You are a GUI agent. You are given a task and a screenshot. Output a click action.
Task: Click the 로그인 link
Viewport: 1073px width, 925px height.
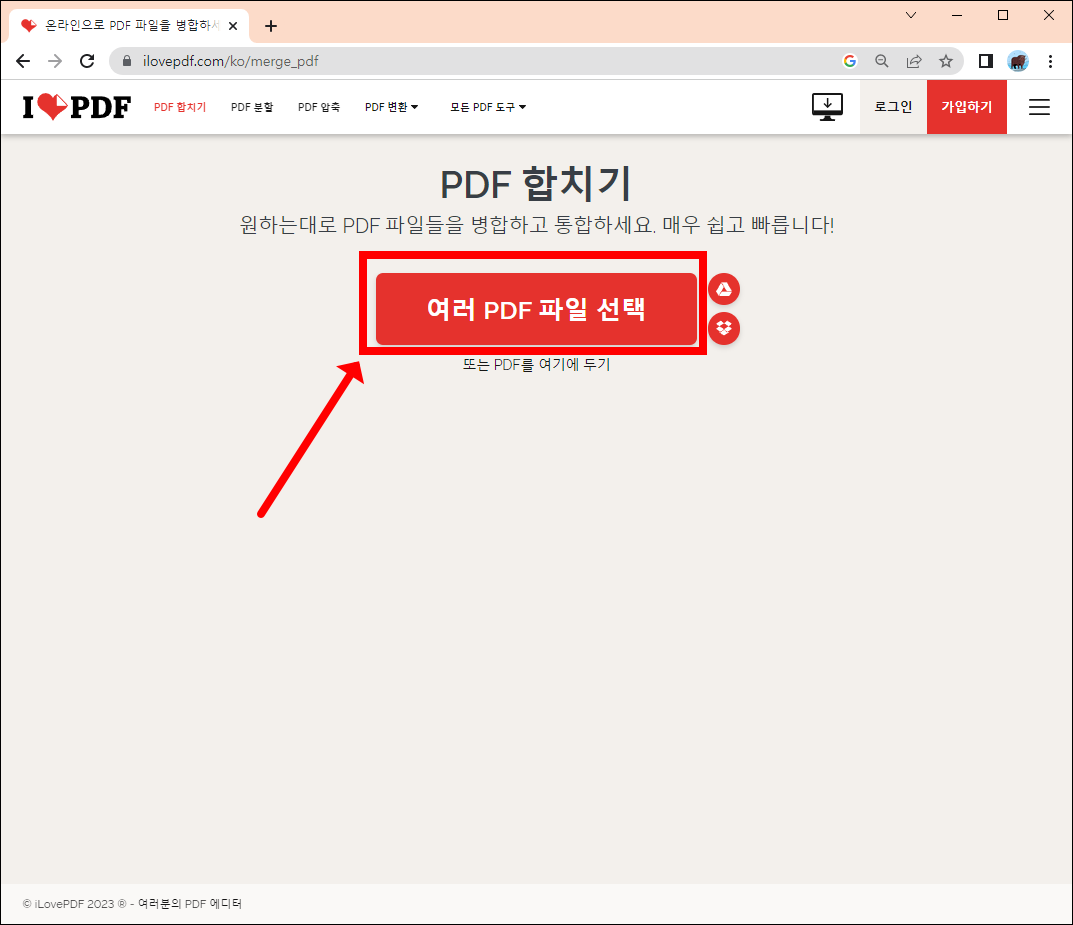coord(893,106)
